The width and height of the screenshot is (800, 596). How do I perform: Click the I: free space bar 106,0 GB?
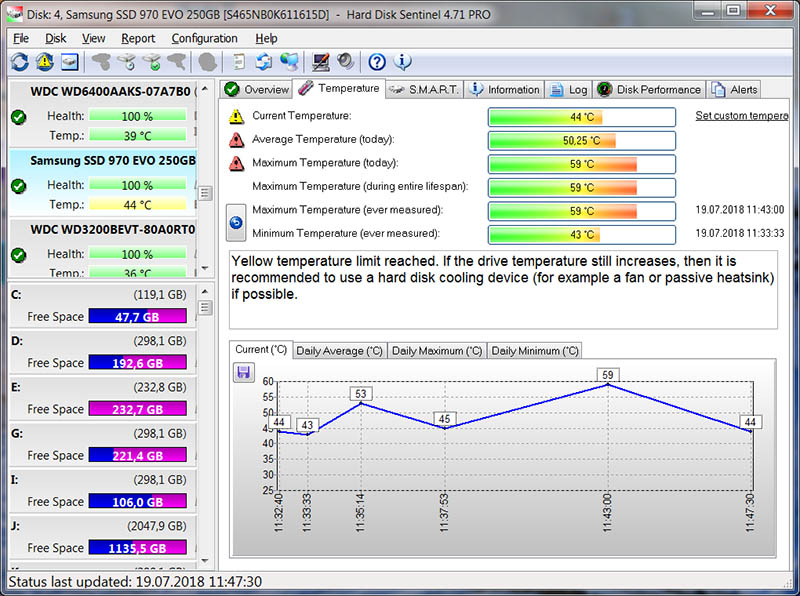(x=138, y=502)
